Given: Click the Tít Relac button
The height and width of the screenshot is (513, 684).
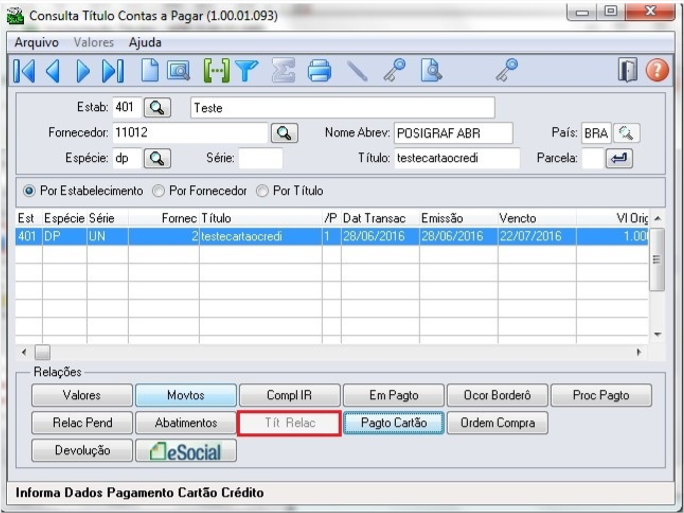Looking at the screenshot, I should tap(290, 423).
